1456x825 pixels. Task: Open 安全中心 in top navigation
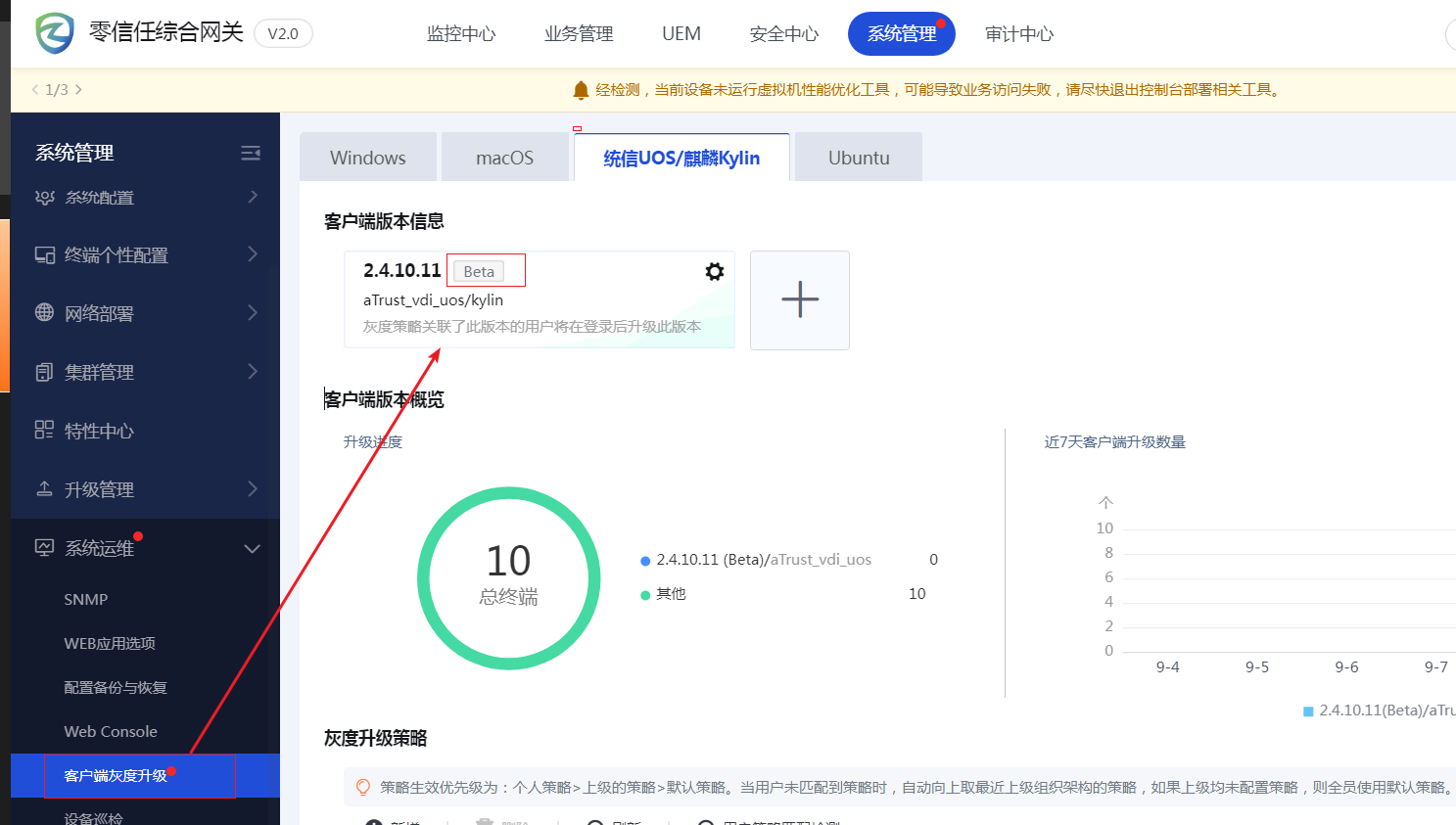783,34
